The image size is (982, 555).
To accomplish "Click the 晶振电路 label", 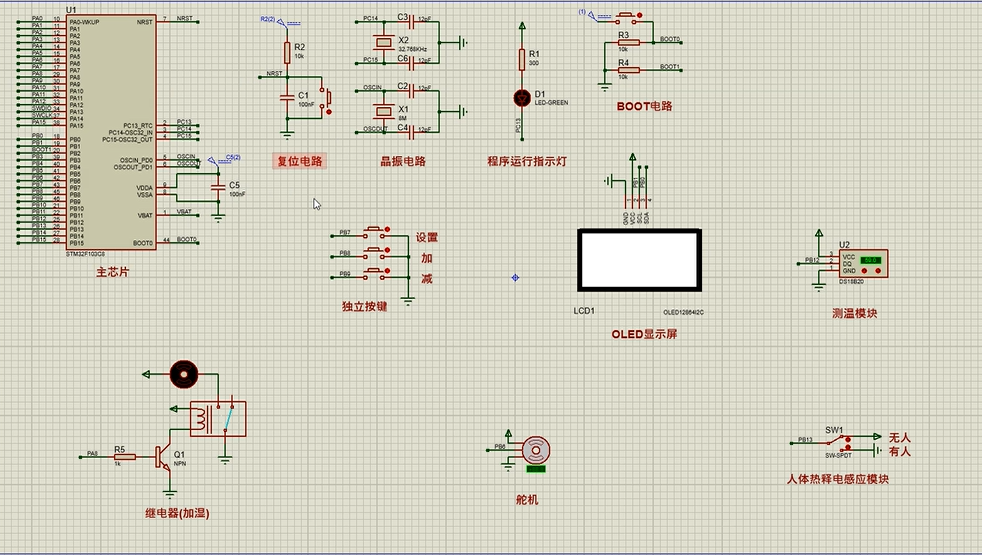I will (403, 161).
